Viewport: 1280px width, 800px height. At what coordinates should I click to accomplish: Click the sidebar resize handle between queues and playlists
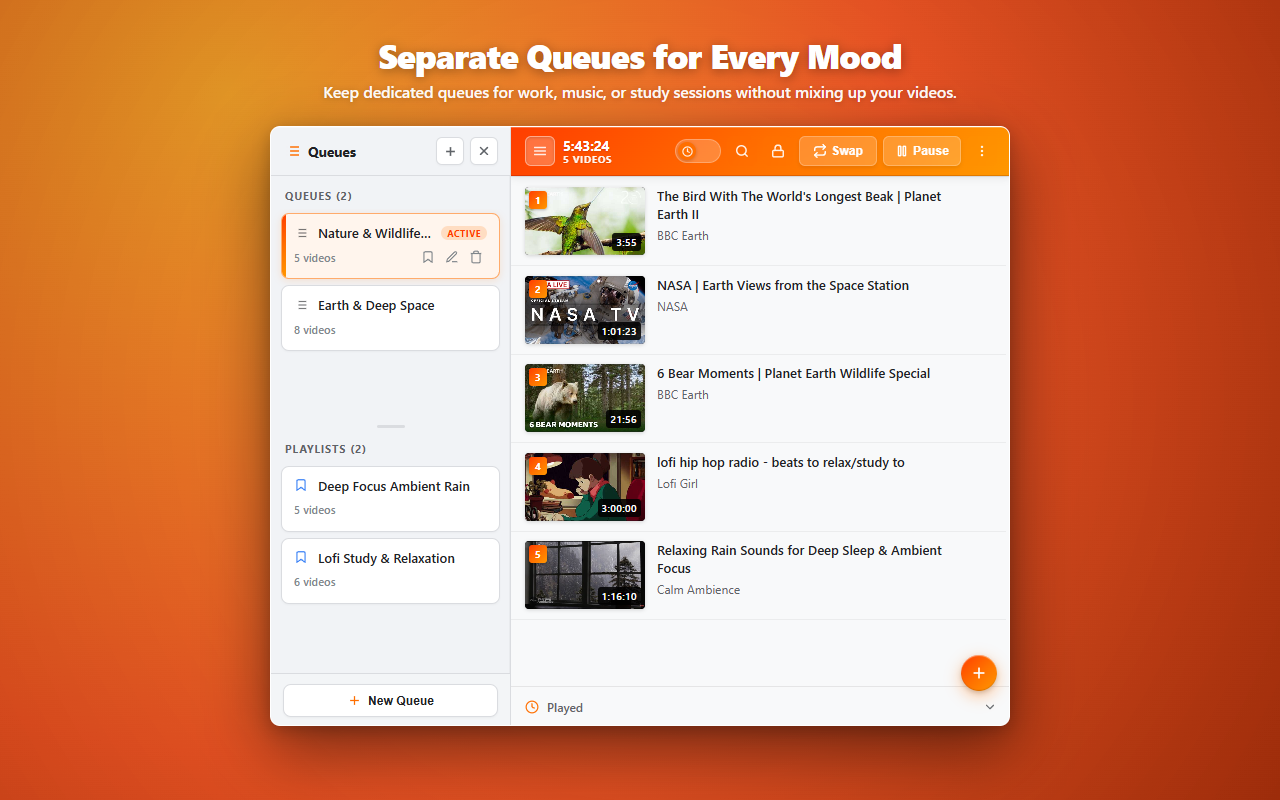click(x=391, y=426)
